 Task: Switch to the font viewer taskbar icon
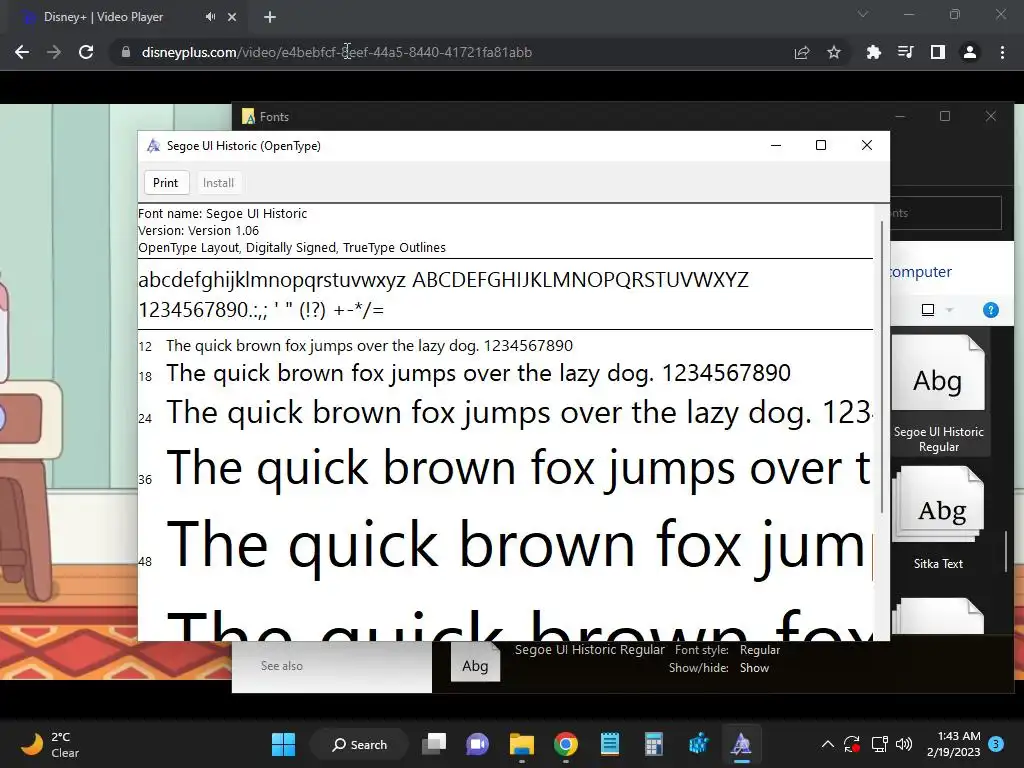click(x=741, y=744)
